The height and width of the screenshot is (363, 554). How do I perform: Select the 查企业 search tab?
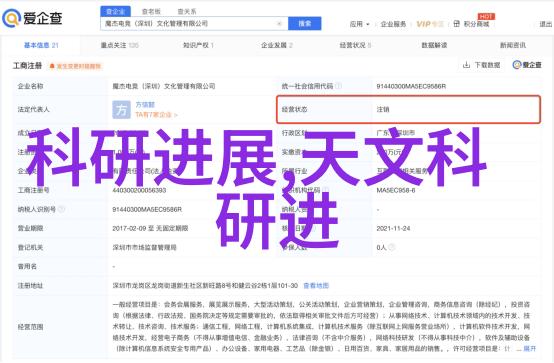tap(116, 11)
